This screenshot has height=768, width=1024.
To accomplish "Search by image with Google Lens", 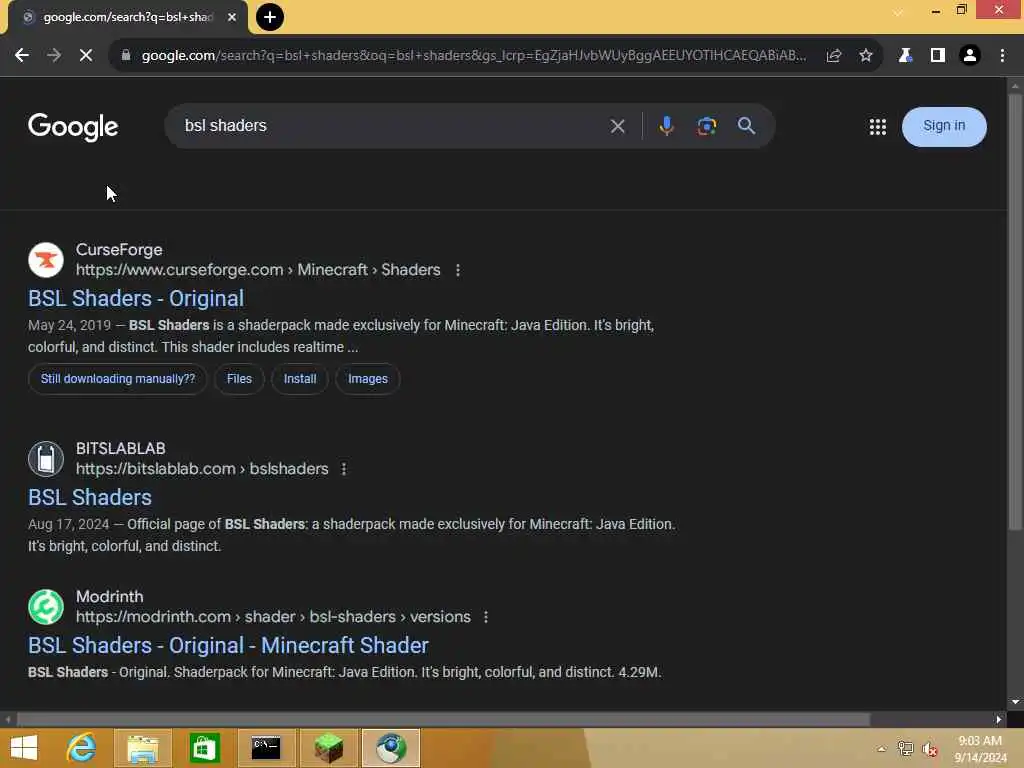I will pyautogui.click(x=706, y=126).
